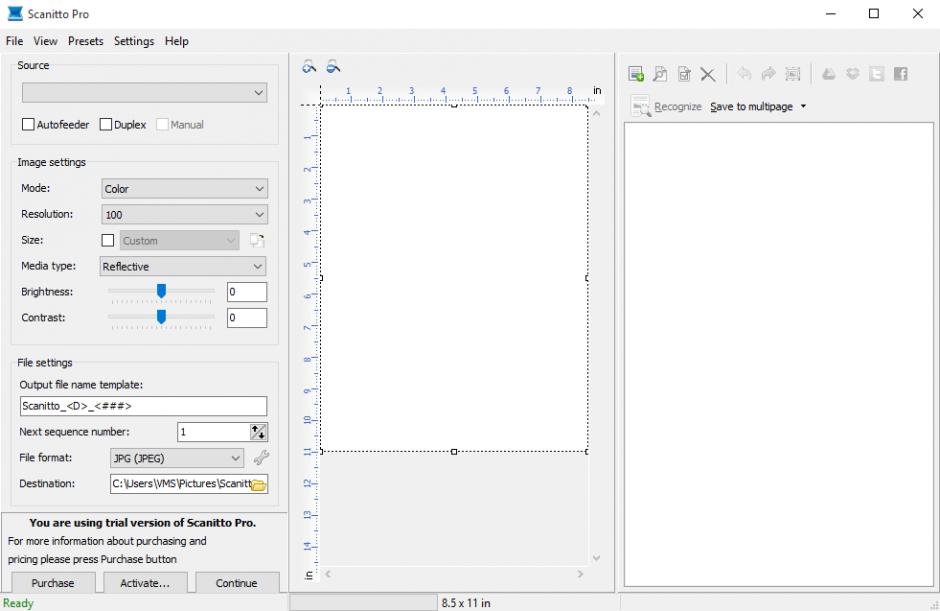Click the rotate right arrow icon
940x611 pixels.
[769, 74]
